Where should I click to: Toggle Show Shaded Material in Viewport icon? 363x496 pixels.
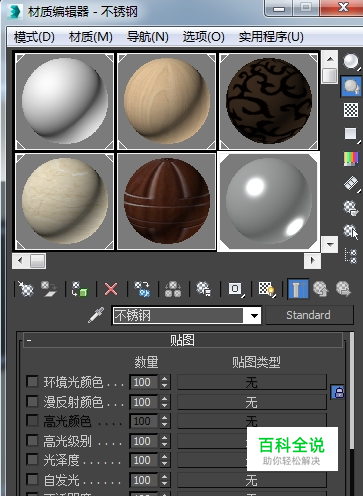click(267, 289)
